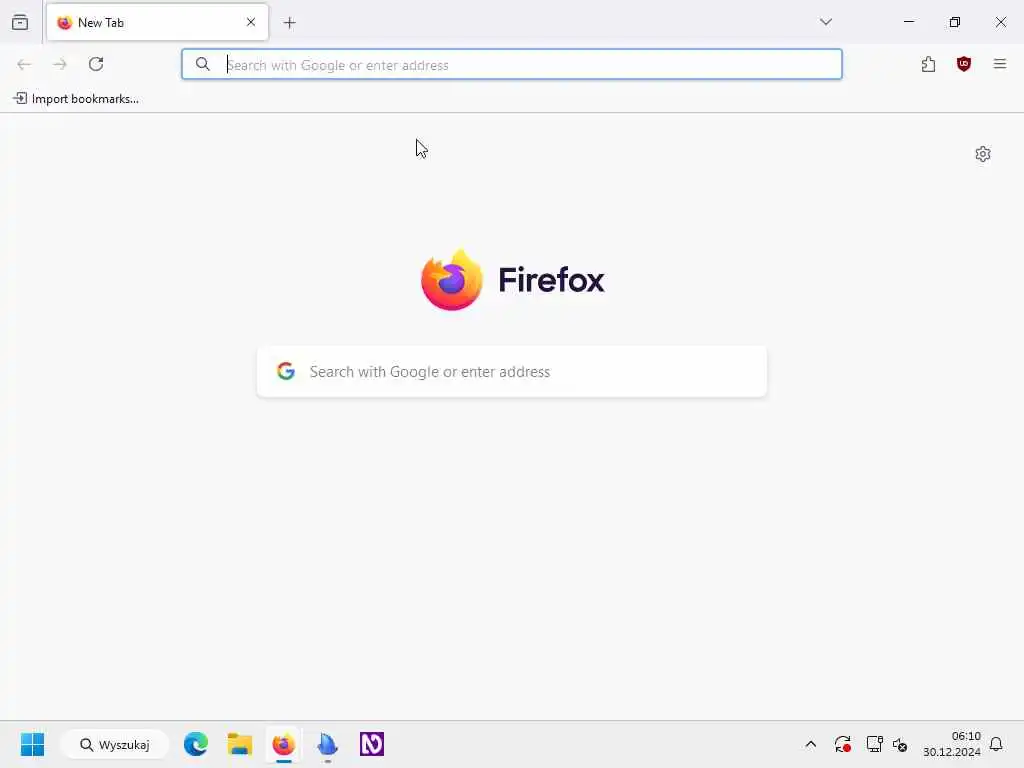Open a new tab with plus button
Image resolution: width=1024 pixels, height=768 pixels.
(289, 23)
